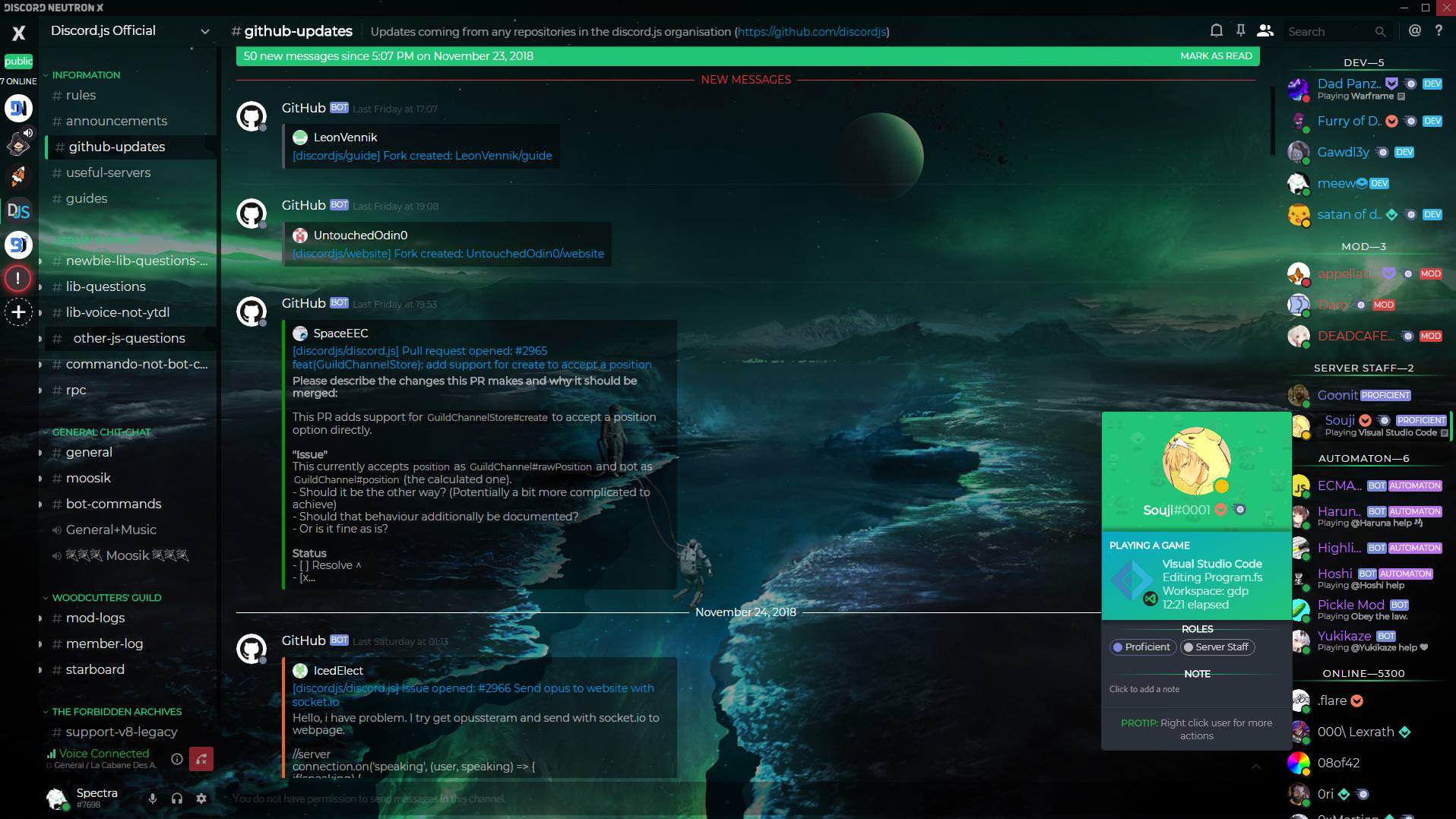
Task: Open voice connection info icon
Action: click(x=177, y=758)
